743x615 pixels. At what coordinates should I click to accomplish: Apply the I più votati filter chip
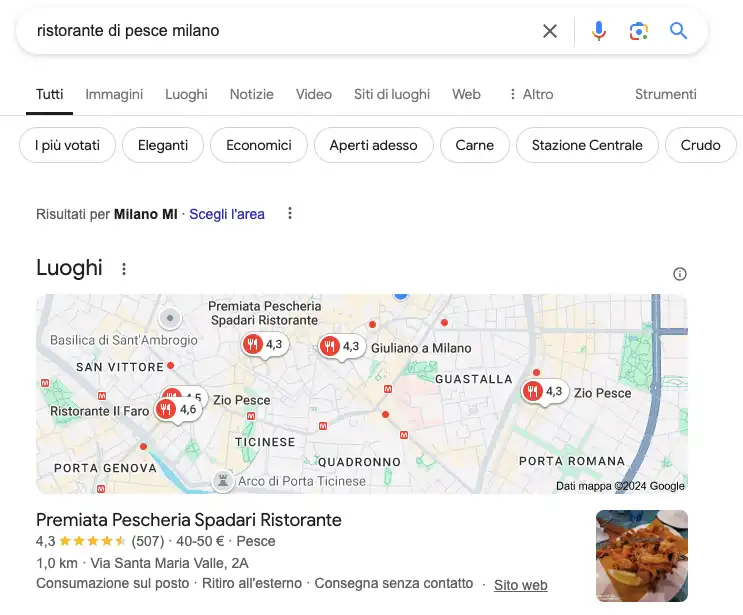(x=67, y=145)
